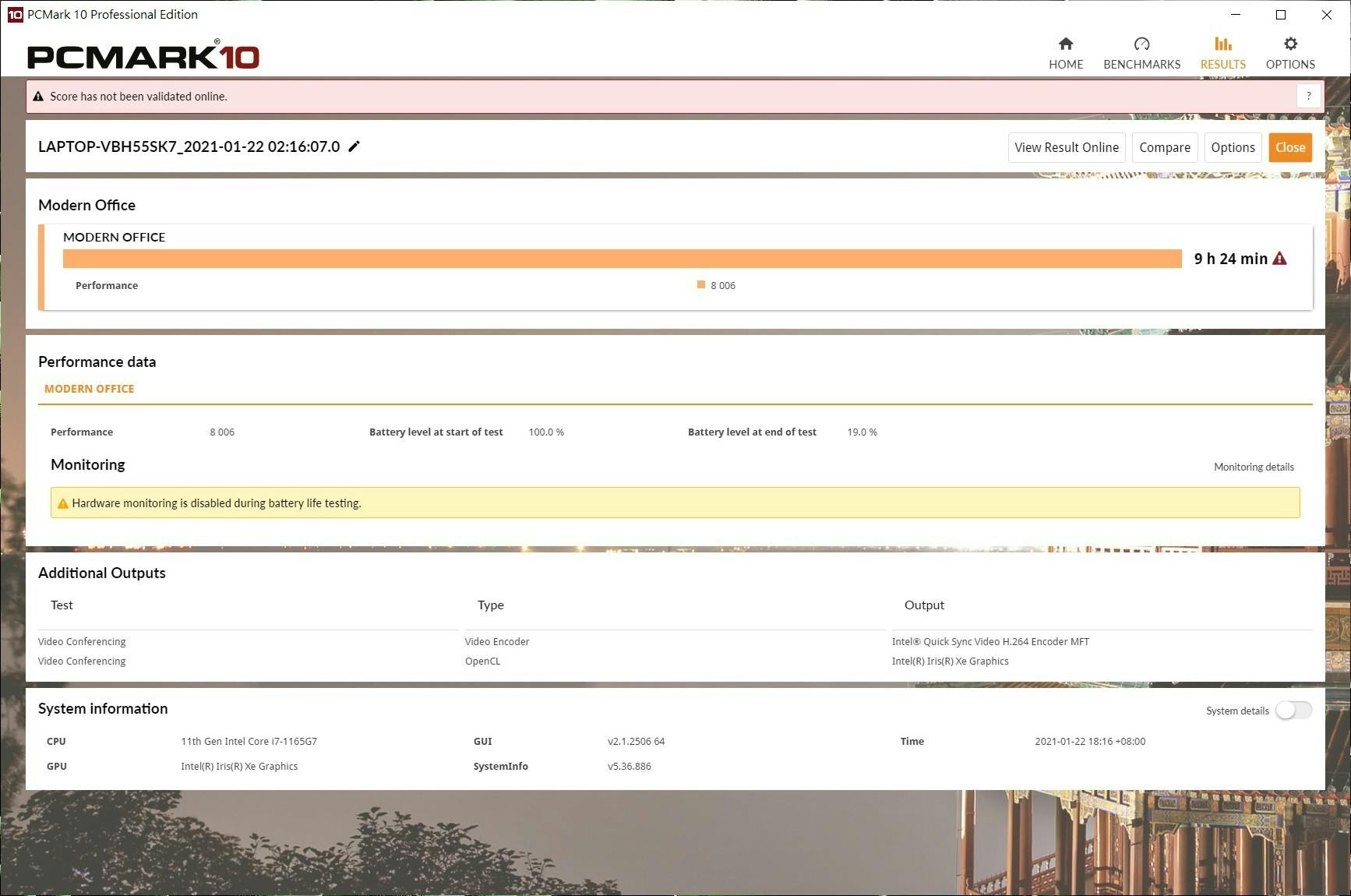
Task: Click View Result Online button
Action: 1066,147
